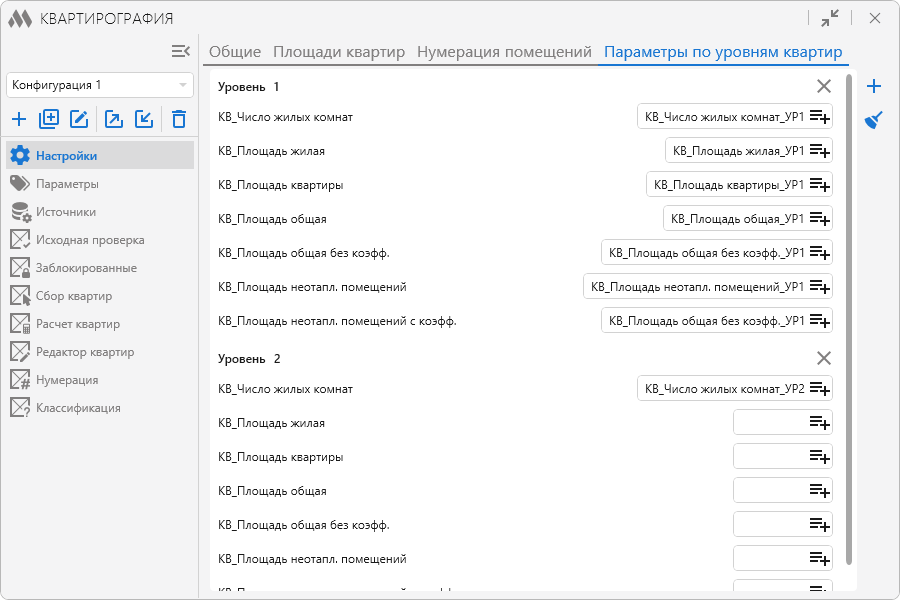Open Параметры in the sidebar
Screen dimensions: 900x600
tap(67, 184)
